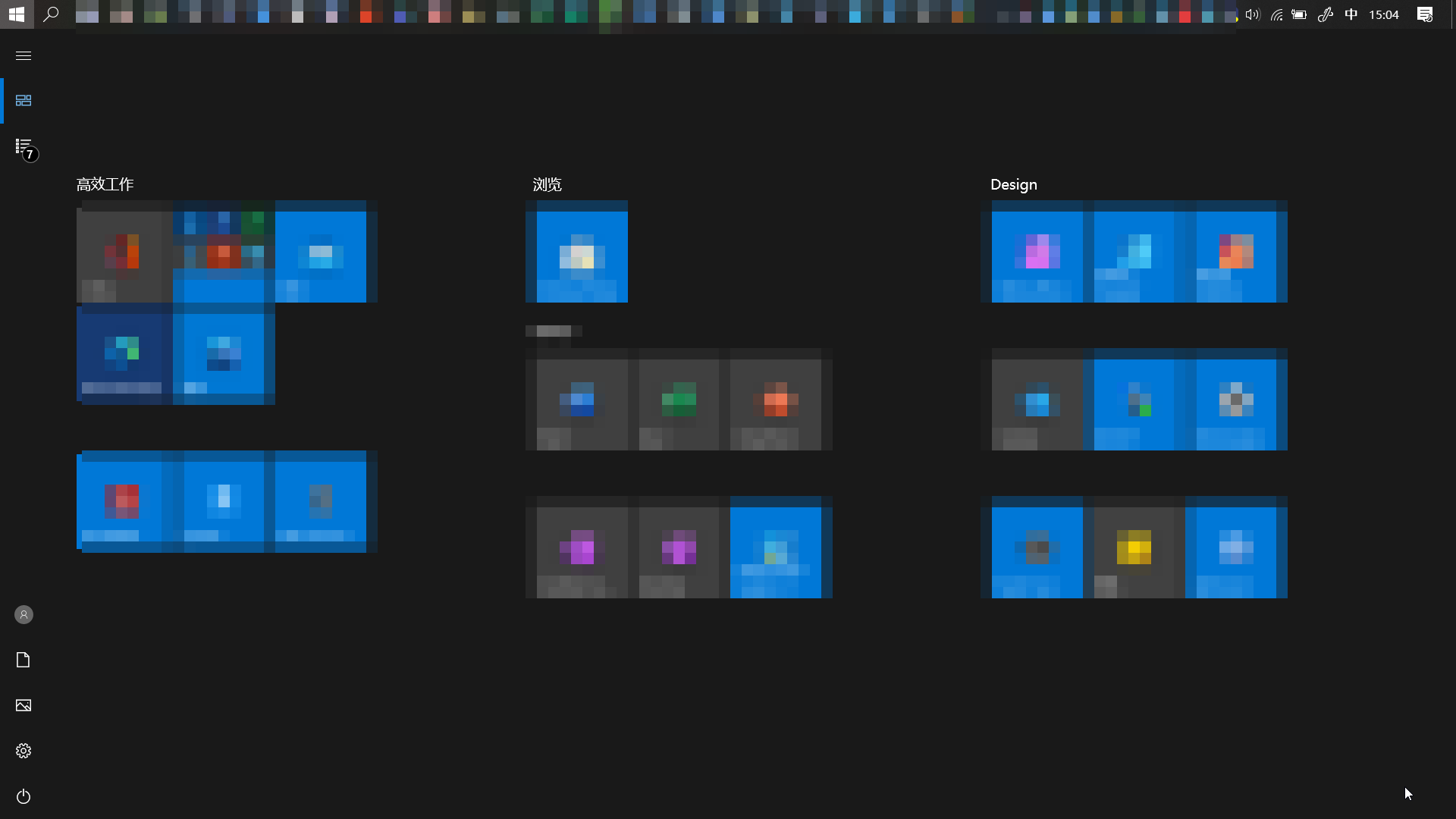
Task: Click the battery status tray icon
Action: pos(1299,14)
